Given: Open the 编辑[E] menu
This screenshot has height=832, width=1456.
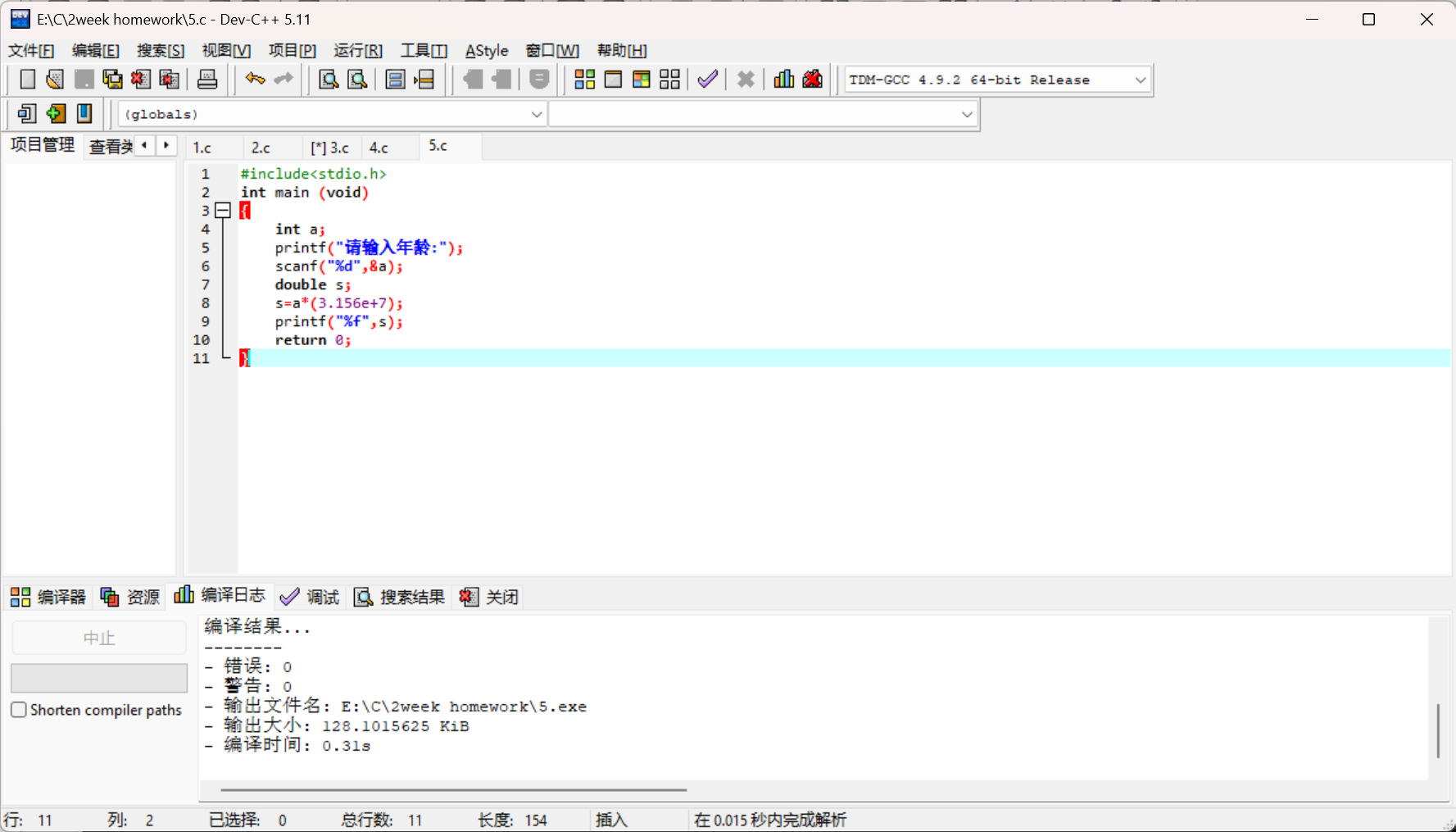Looking at the screenshot, I should coord(96,51).
